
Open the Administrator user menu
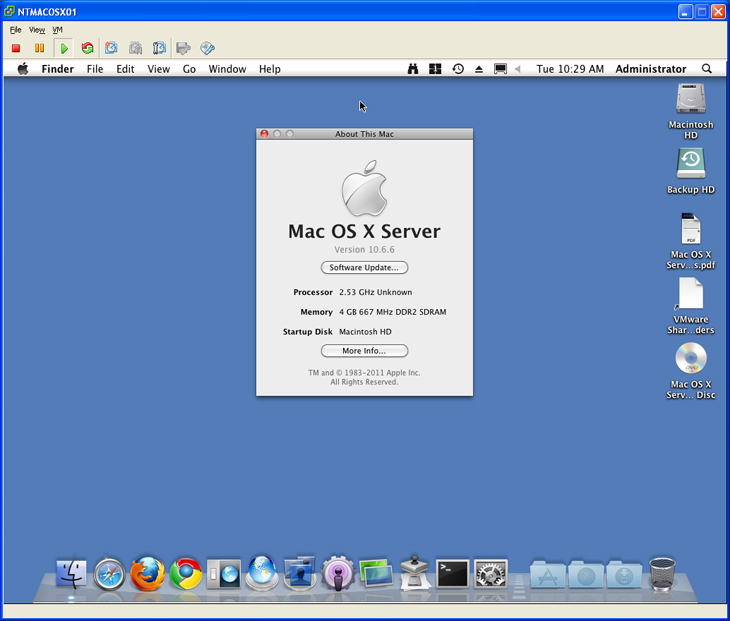(651, 69)
